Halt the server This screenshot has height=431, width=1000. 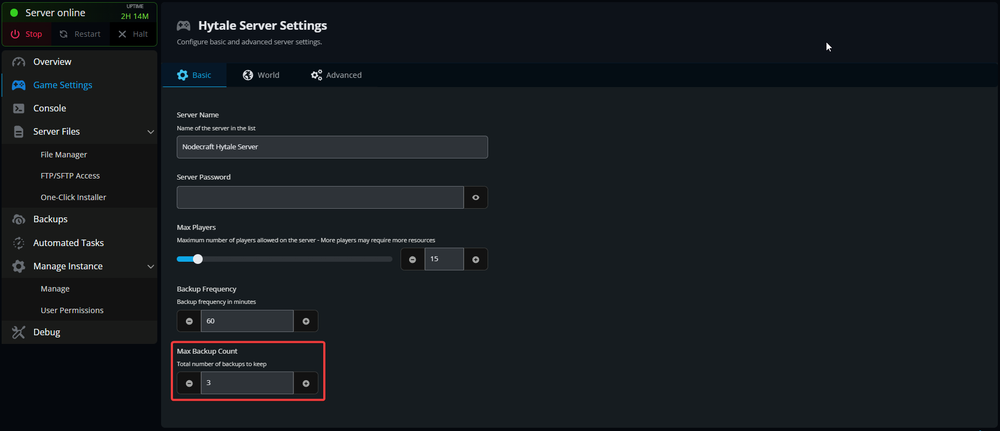(133, 34)
